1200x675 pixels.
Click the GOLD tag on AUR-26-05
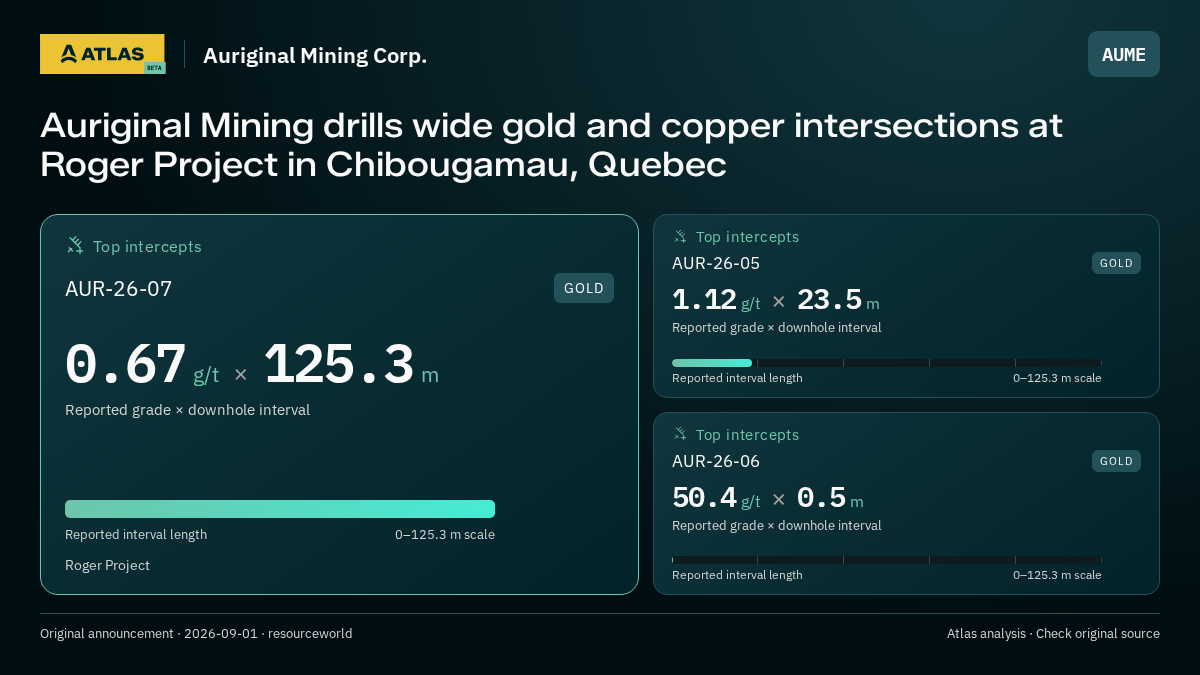(1116, 263)
